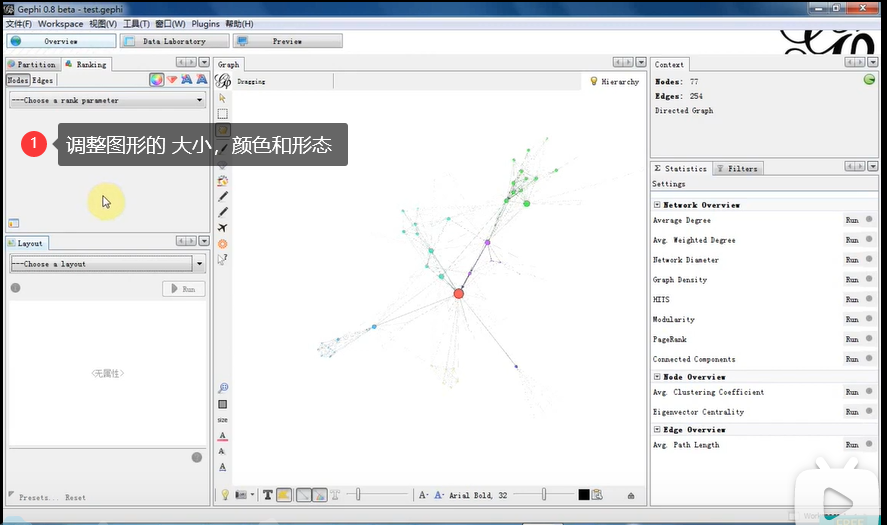Screen dimensions: 887x525
Task: Collapse the Network Overview section
Action: point(657,205)
